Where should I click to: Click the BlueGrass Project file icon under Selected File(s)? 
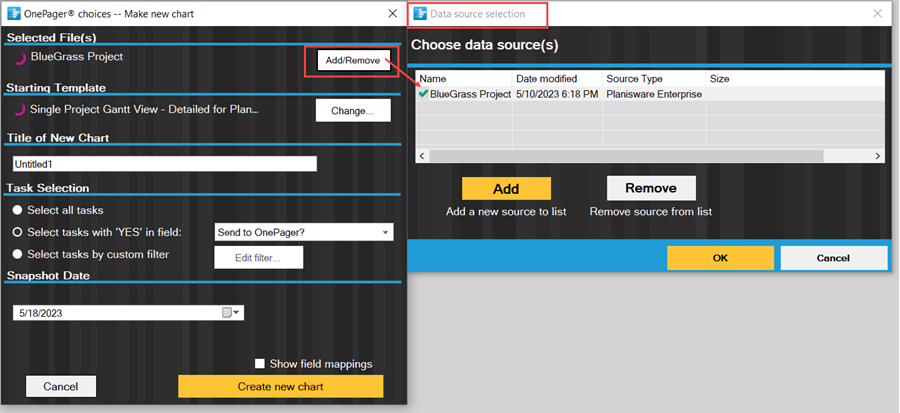click(x=20, y=58)
